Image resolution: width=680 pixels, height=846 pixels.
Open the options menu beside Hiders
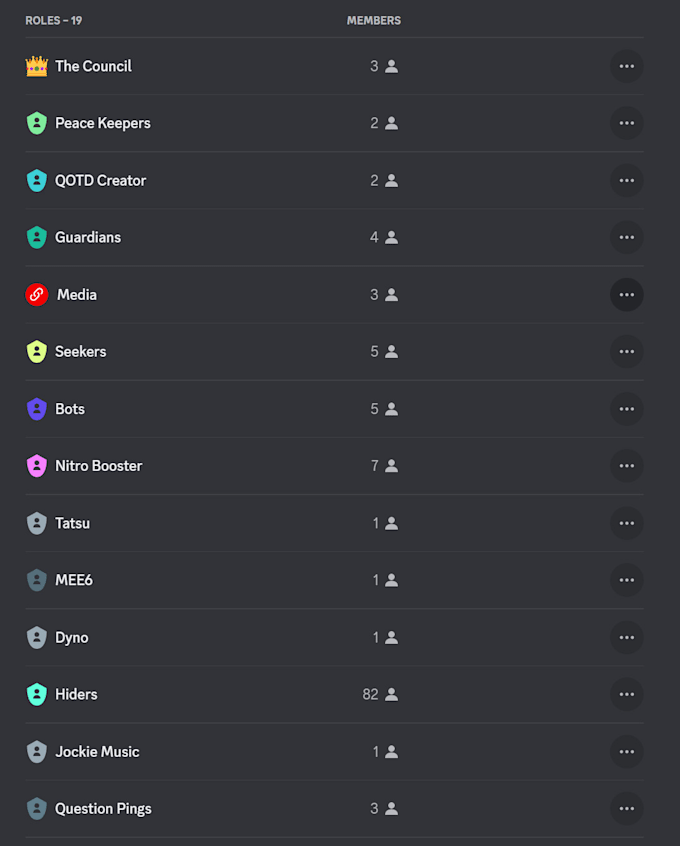click(x=627, y=694)
